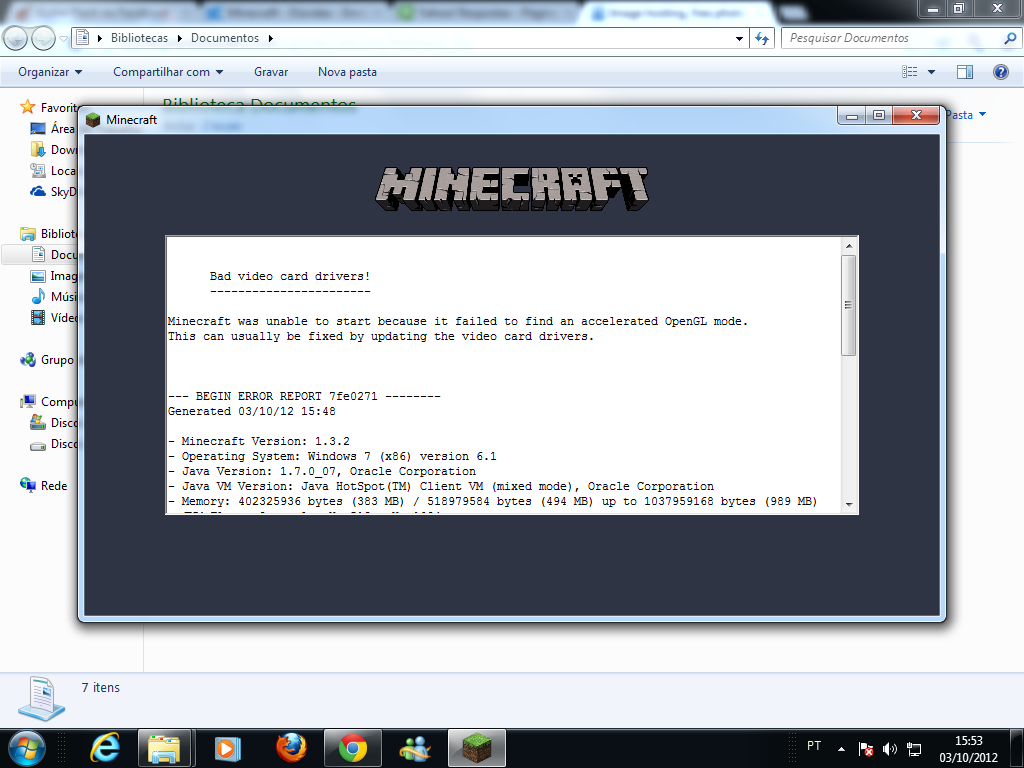This screenshot has height=768, width=1024.
Task: Select Rede in the navigation pane
Action: [x=54, y=485]
